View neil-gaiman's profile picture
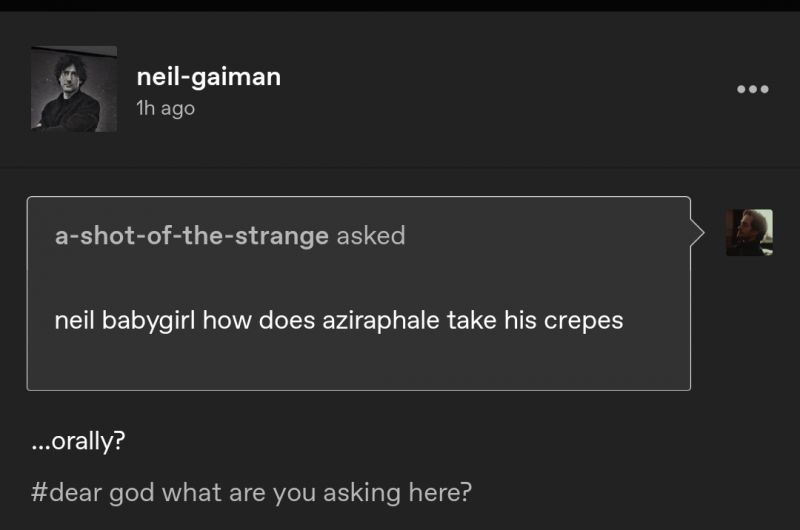Screen dimensions: 800x530 [x=74, y=89]
